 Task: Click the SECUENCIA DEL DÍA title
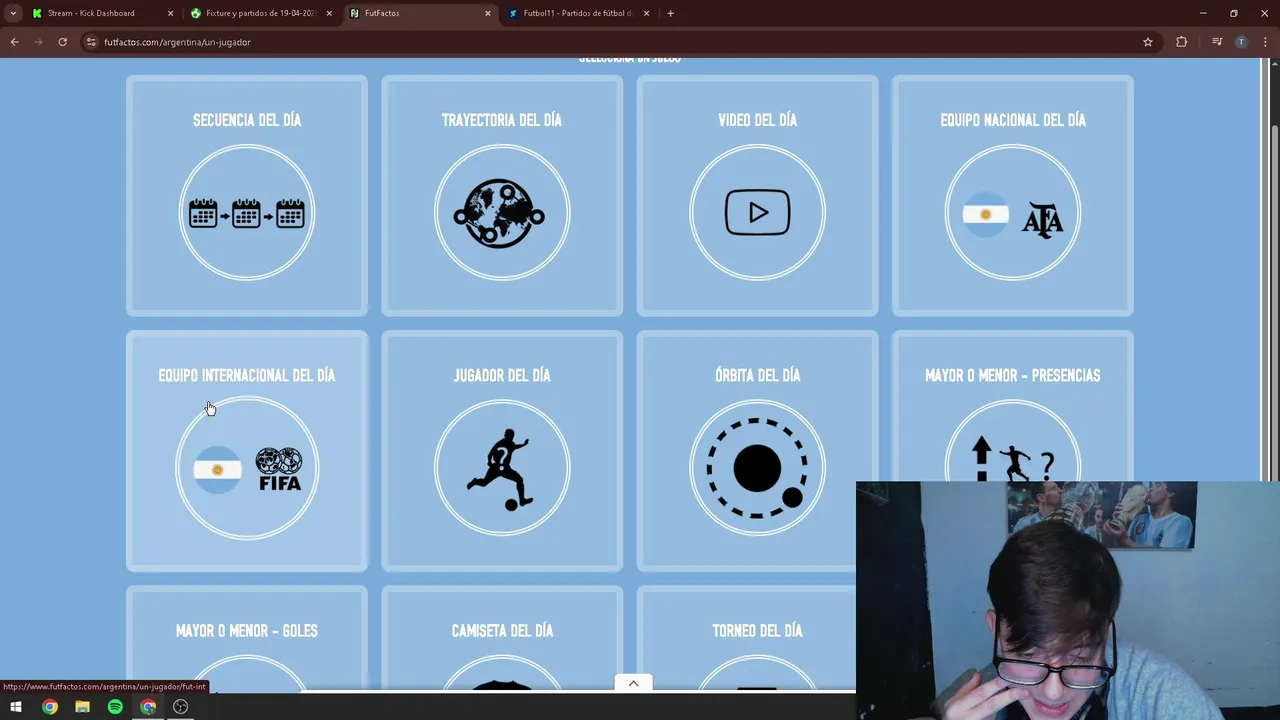pyautogui.click(x=247, y=120)
